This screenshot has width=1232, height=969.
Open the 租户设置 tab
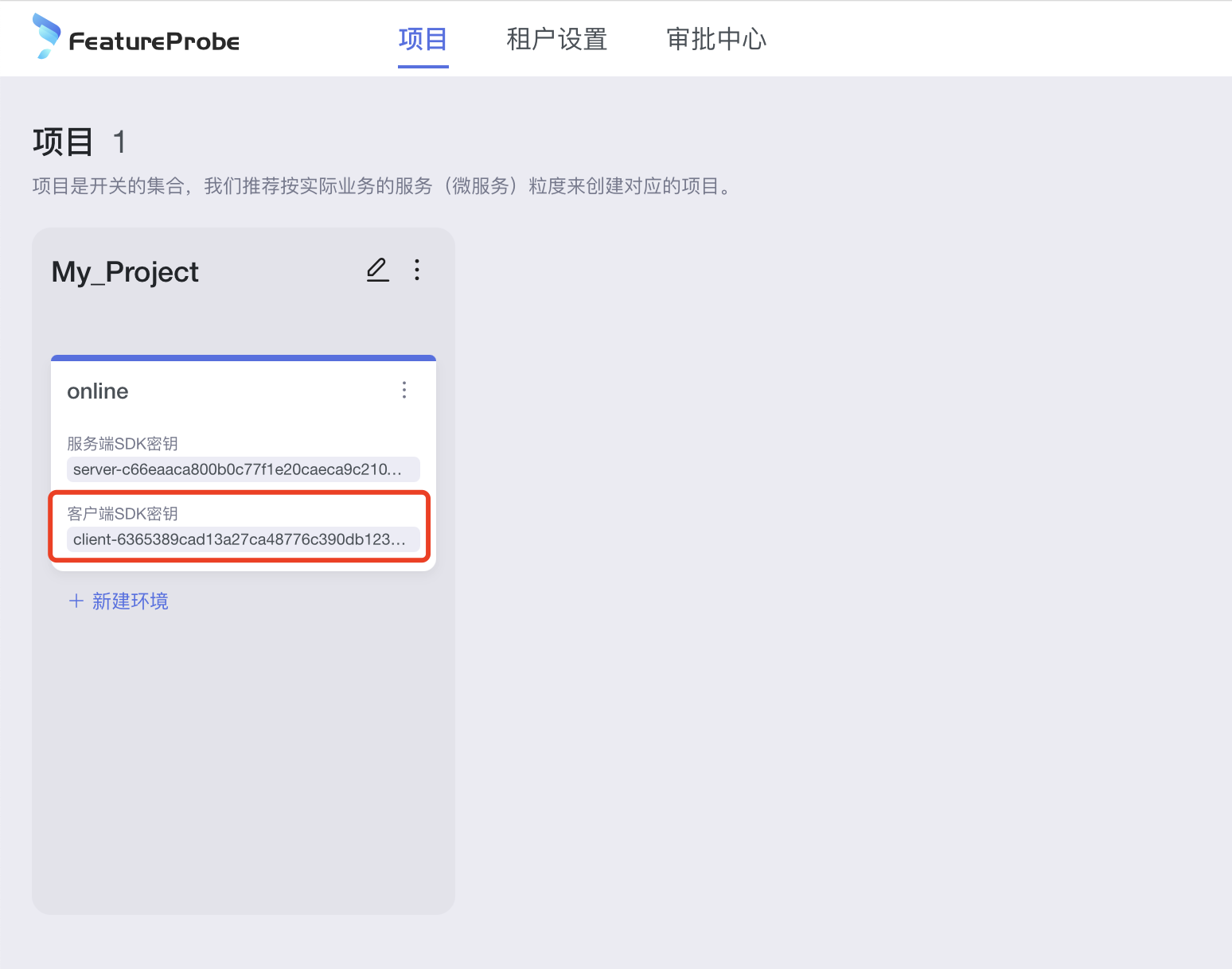556,39
